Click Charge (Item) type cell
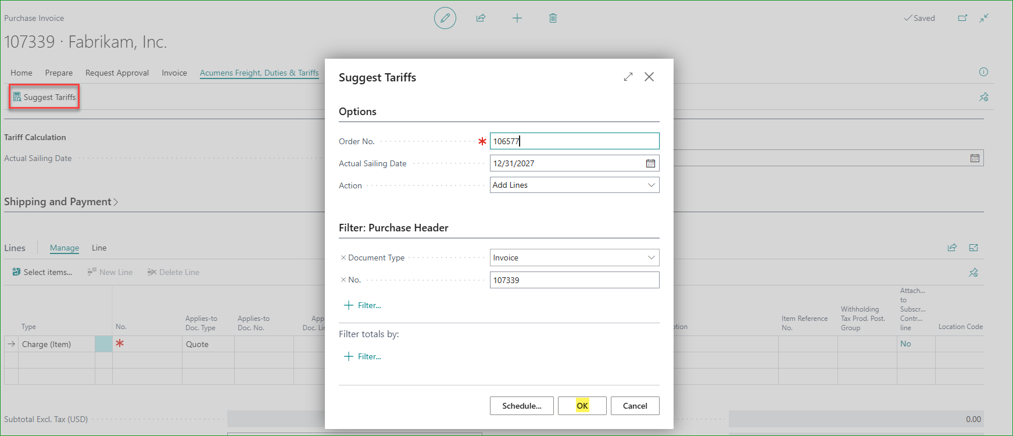Screen dimensions: 1013x436 coord(55,344)
